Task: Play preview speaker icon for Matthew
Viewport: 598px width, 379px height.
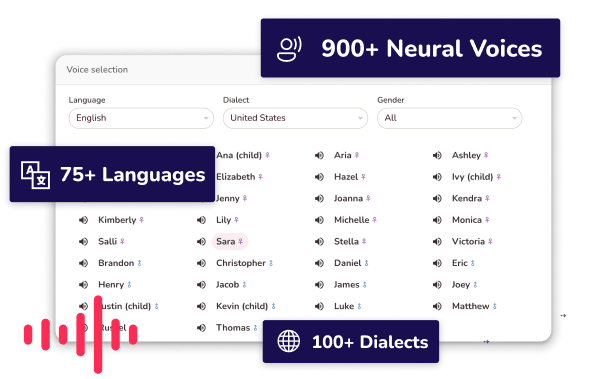Action: [x=437, y=306]
